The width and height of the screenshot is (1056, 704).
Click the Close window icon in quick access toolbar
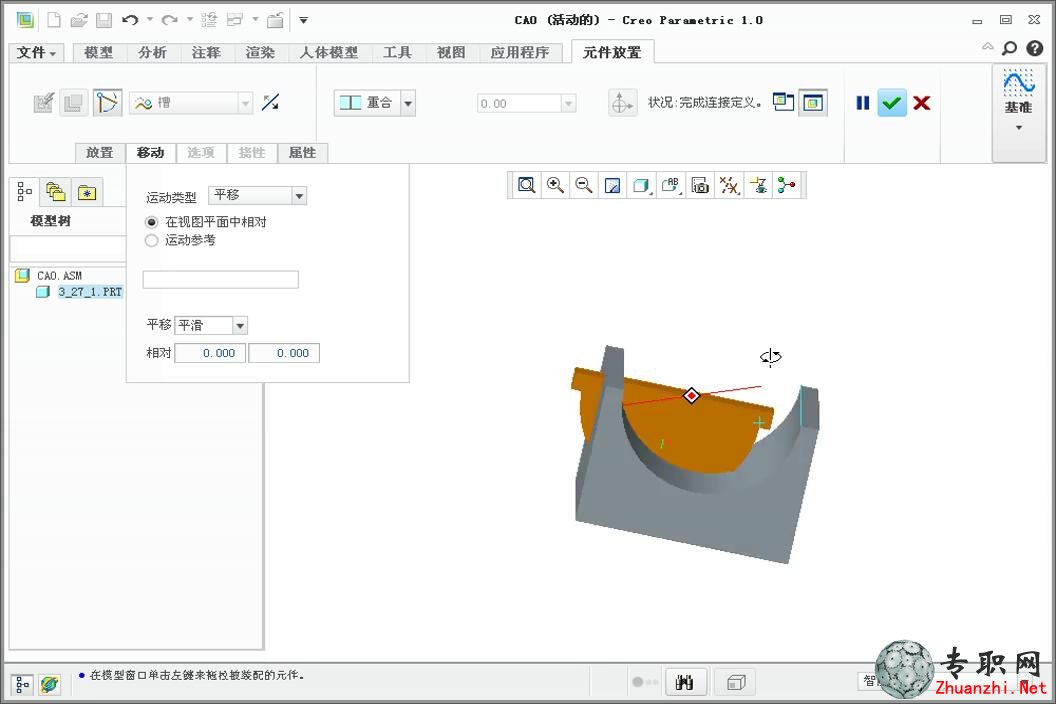click(x=275, y=20)
